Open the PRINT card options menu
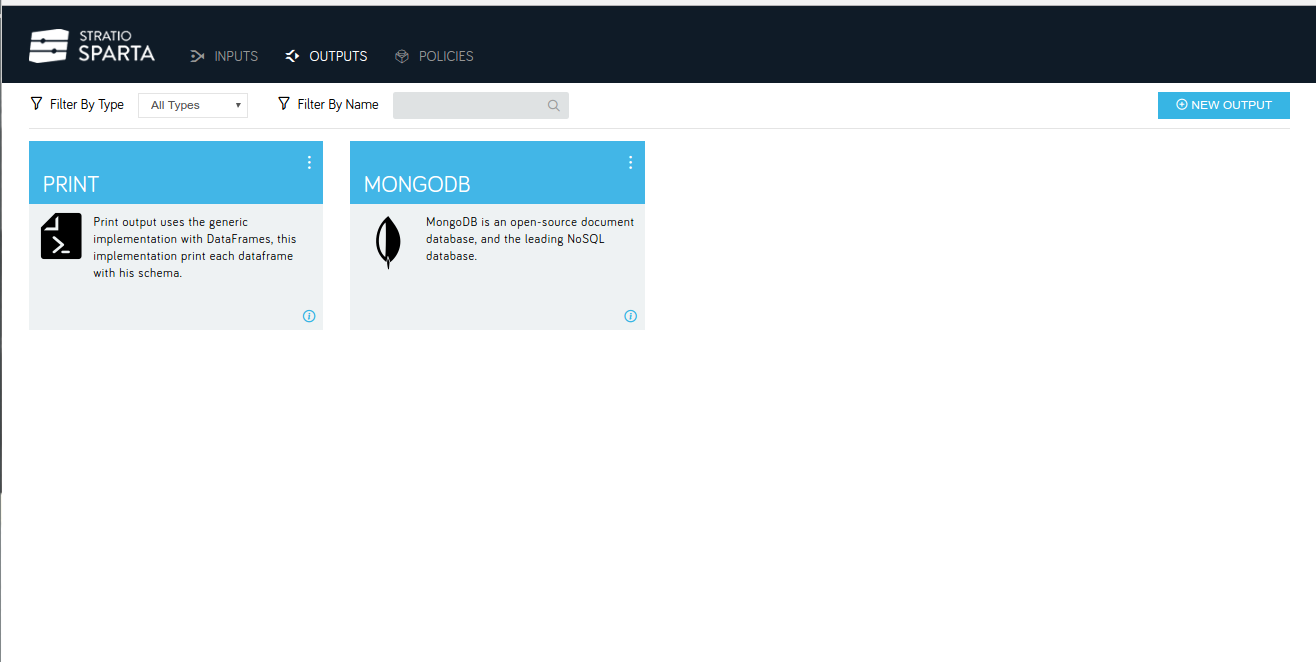 (x=309, y=162)
